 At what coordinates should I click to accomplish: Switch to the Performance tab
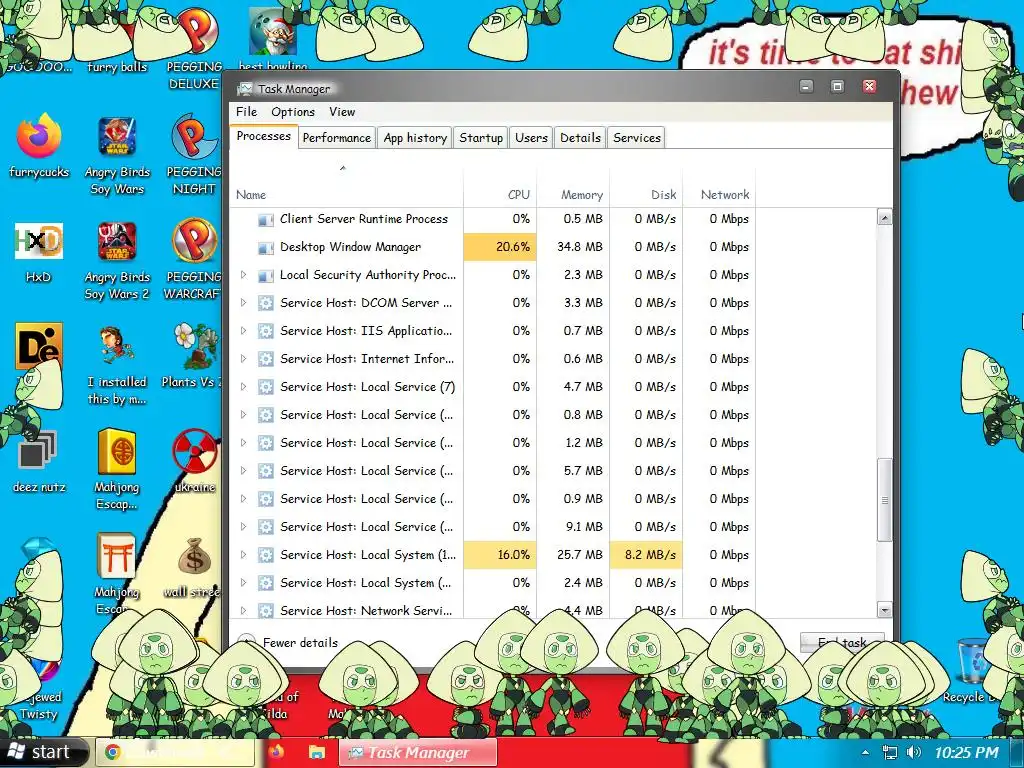[x=337, y=138]
